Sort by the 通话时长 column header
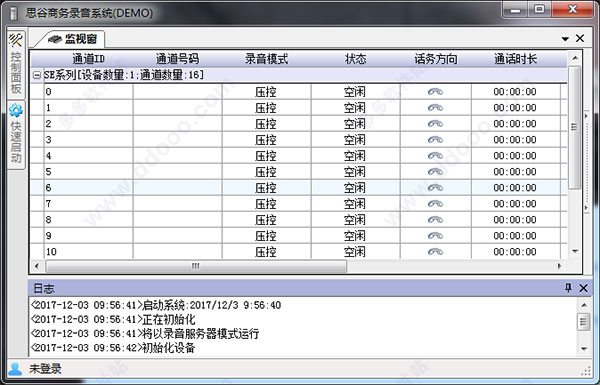 516,59
